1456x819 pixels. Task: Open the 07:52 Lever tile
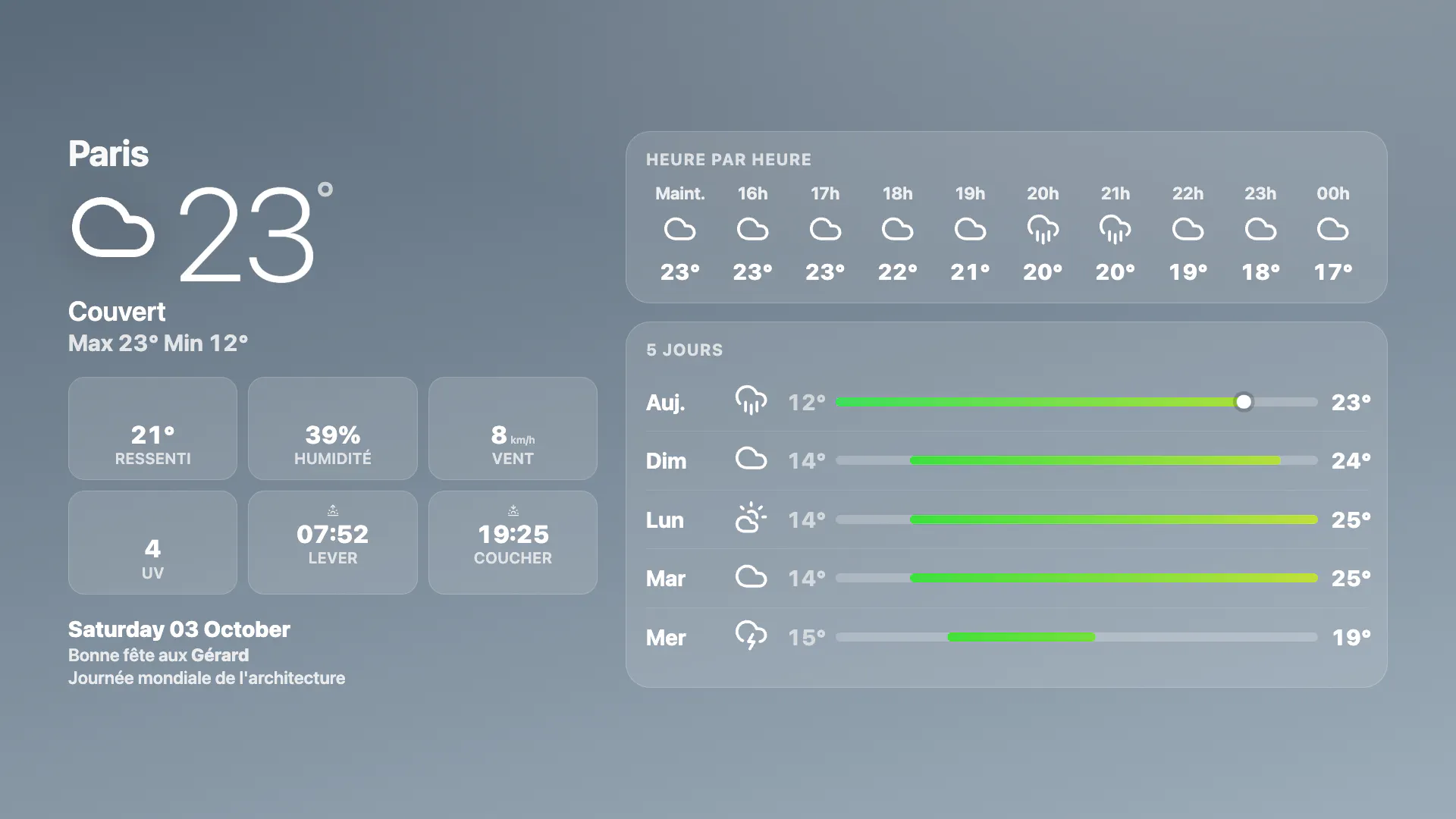(333, 542)
